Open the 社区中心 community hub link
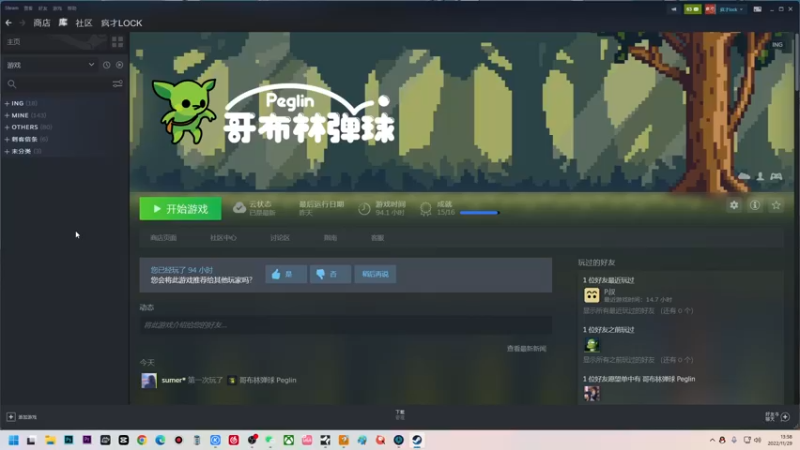Screen dimensions: 800x450 (x=223, y=238)
